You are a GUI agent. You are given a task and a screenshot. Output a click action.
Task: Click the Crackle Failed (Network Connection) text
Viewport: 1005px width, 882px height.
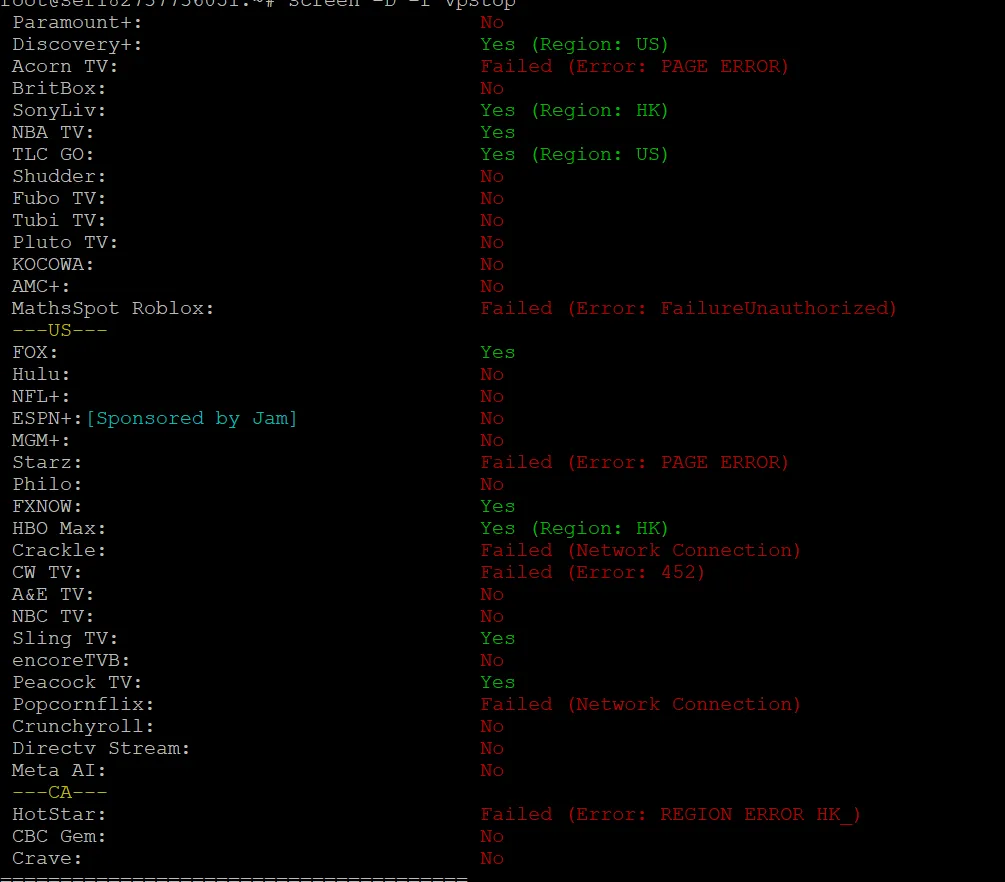click(x=640, y=551)
